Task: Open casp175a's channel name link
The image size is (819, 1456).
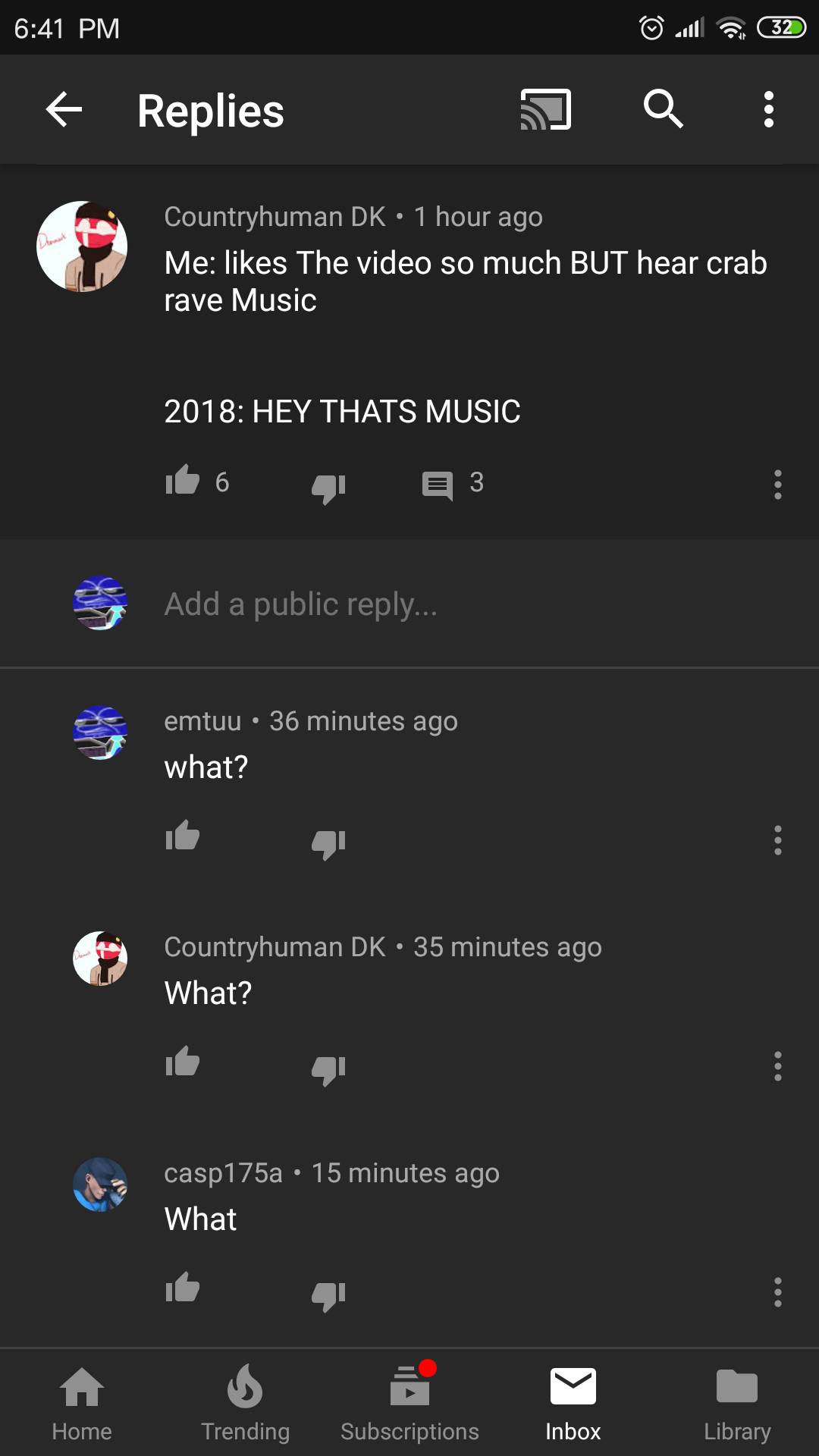Action: (x=223, y=1173)
